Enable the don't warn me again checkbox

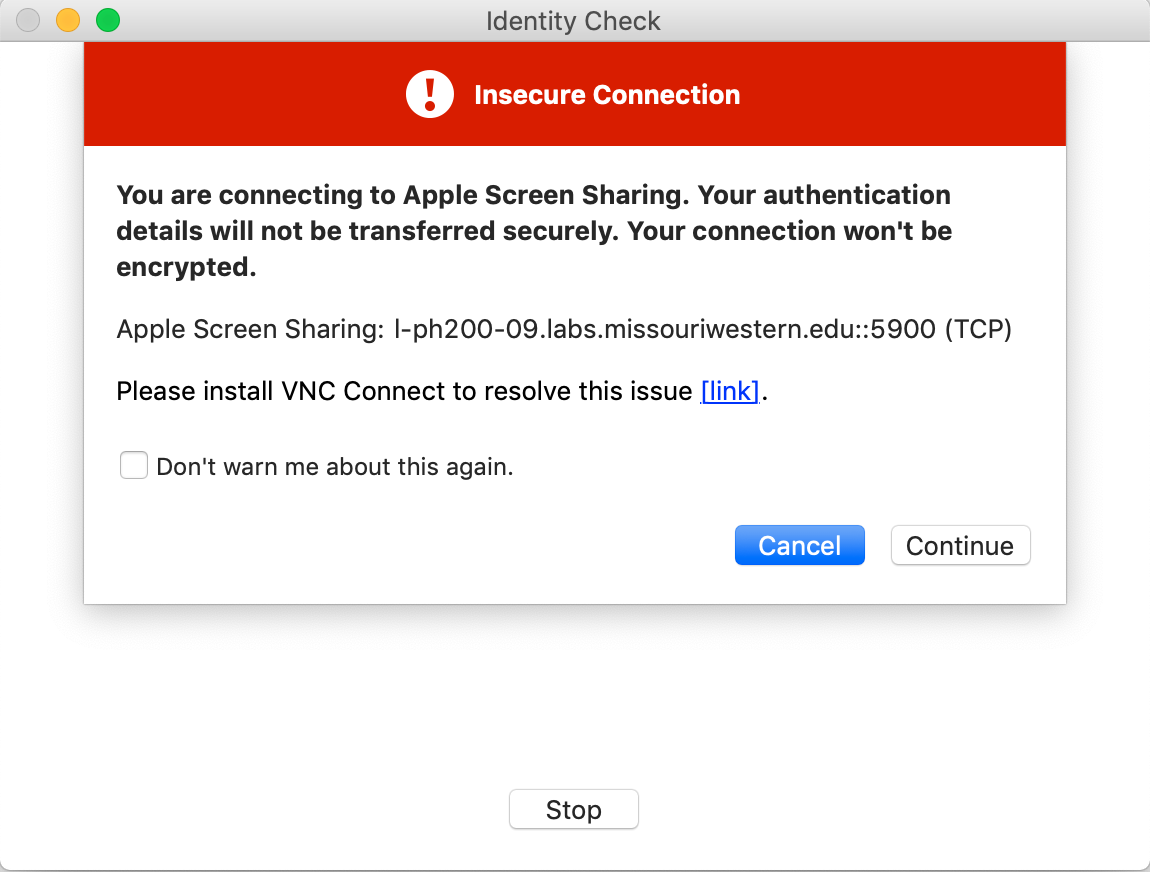pos(134,466)
